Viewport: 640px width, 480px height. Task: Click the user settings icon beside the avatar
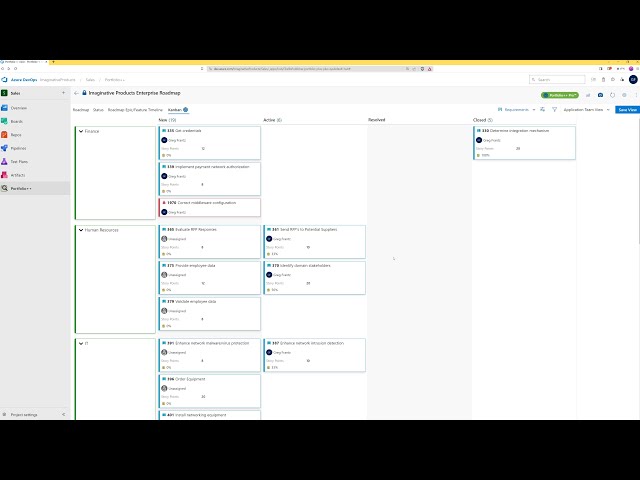tap(622, 80)
